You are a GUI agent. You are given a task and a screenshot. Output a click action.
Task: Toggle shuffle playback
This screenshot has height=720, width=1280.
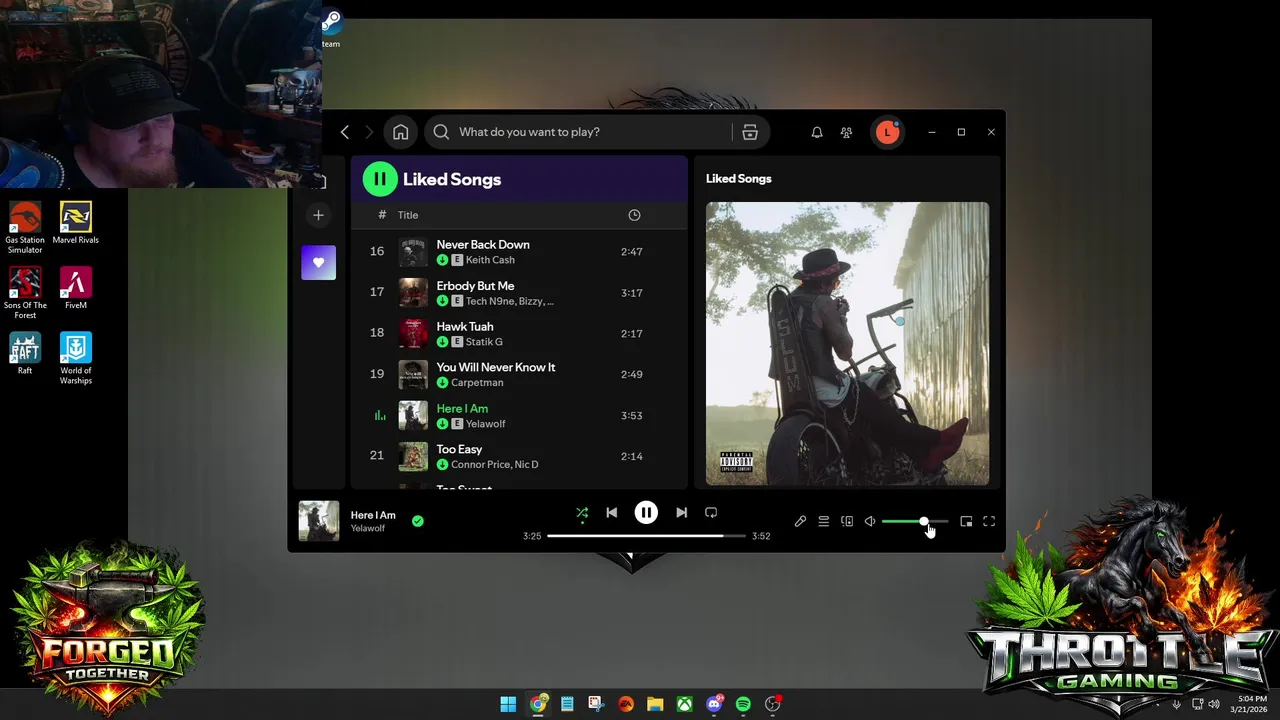tap(582, 513)
